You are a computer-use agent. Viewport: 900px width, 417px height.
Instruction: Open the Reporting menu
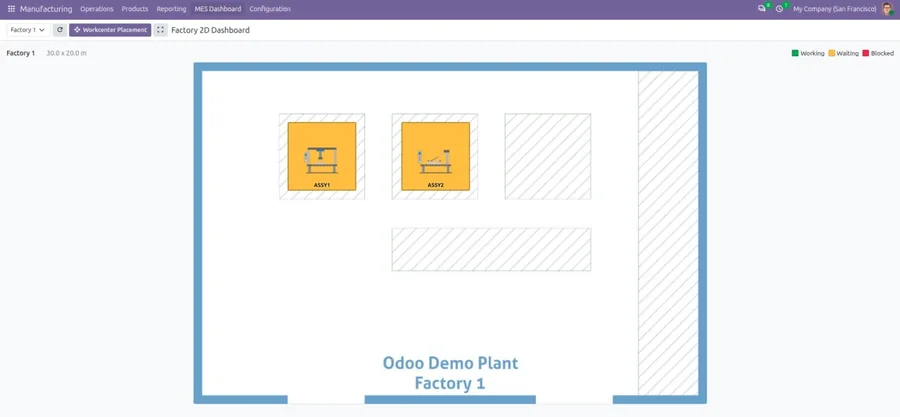click(x=171, y=9)
